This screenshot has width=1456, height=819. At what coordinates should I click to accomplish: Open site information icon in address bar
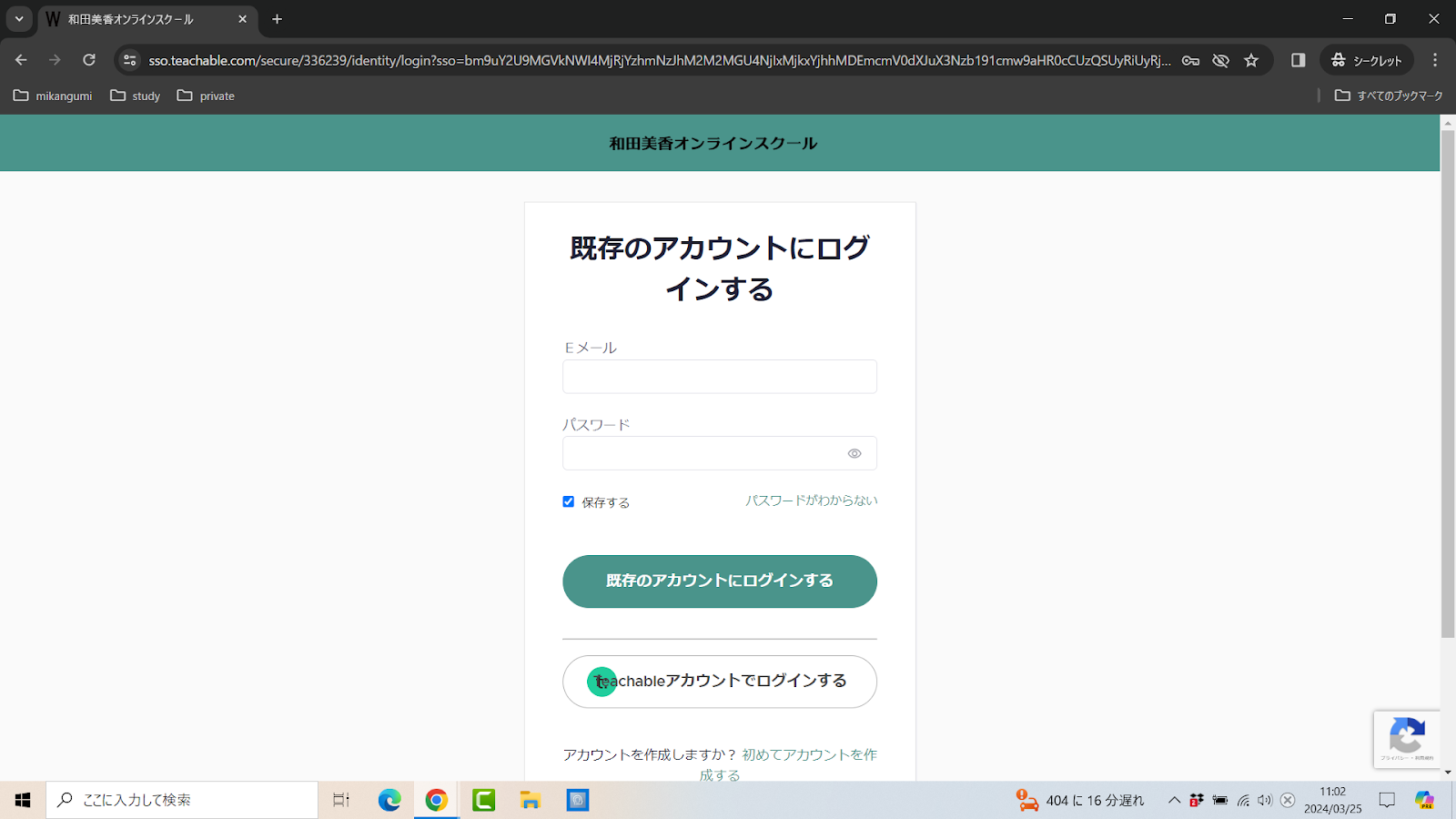point(130,60)
